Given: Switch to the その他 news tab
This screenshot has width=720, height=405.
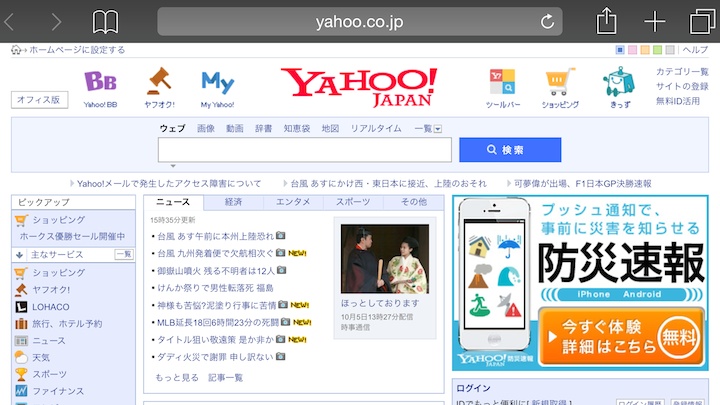Looking at the screenshot, I should [414, 202].
